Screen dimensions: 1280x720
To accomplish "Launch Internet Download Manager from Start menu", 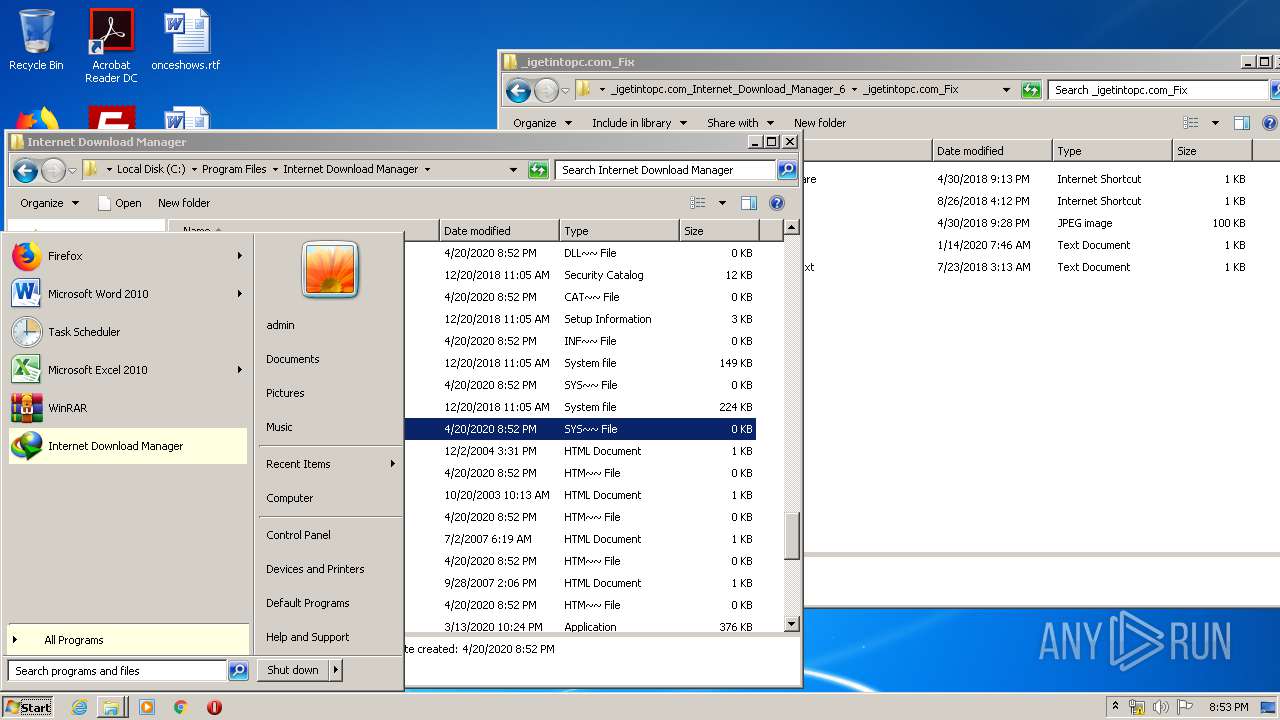I will 127,446.
